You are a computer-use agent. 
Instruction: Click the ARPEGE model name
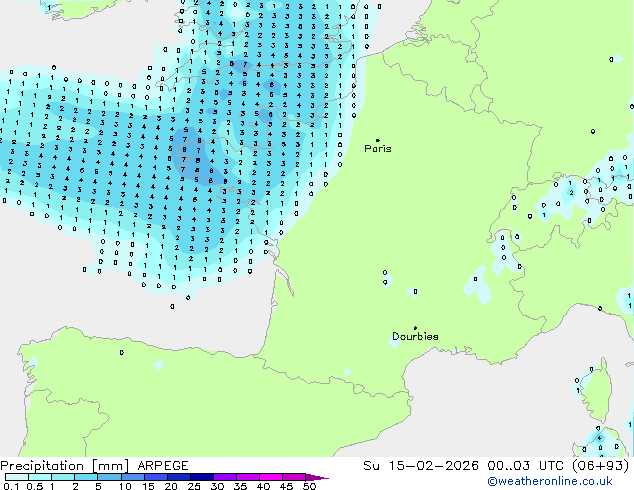click(x=163, y=466)
